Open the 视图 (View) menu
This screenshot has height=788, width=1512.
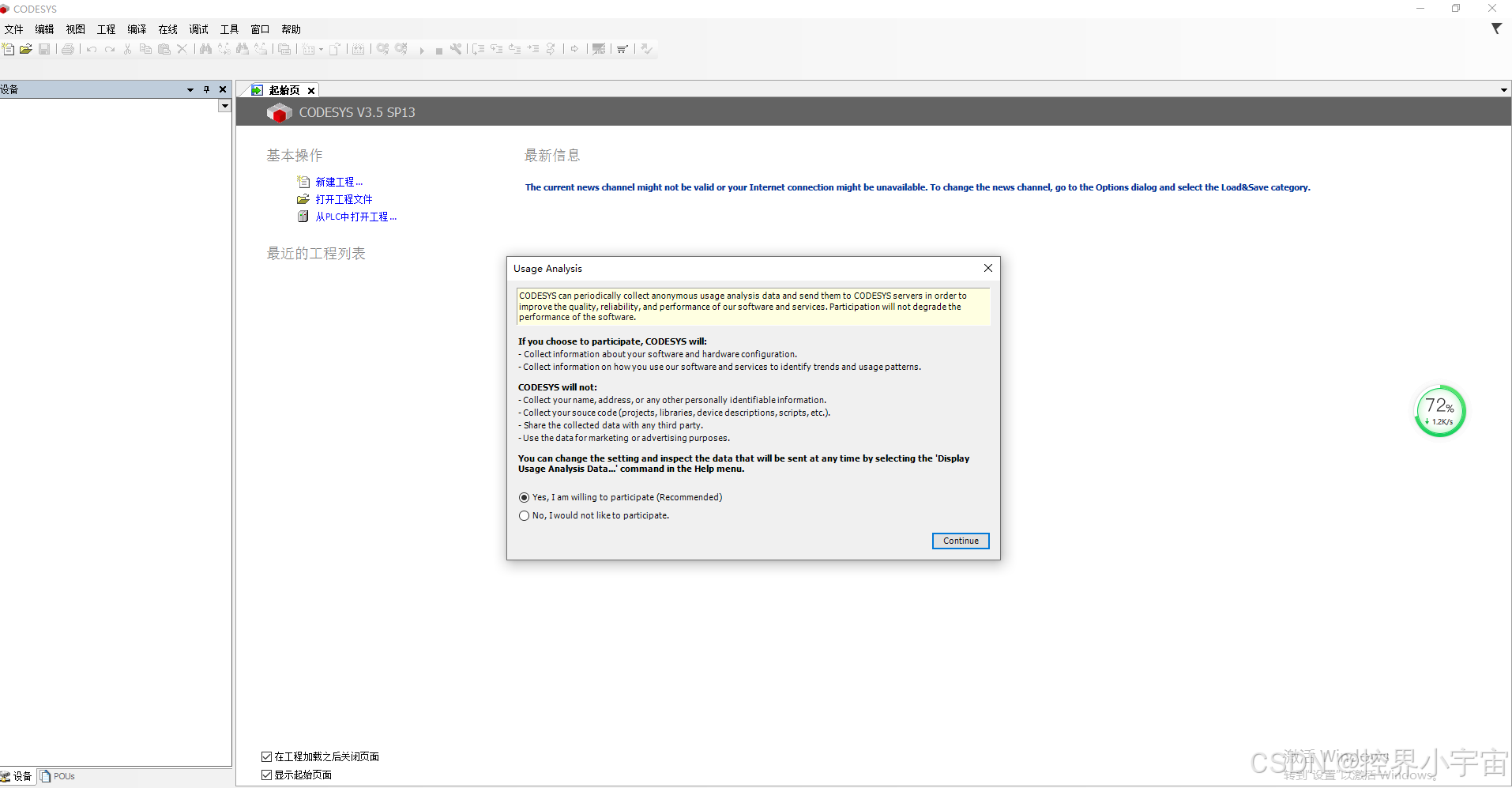point(76,29)
